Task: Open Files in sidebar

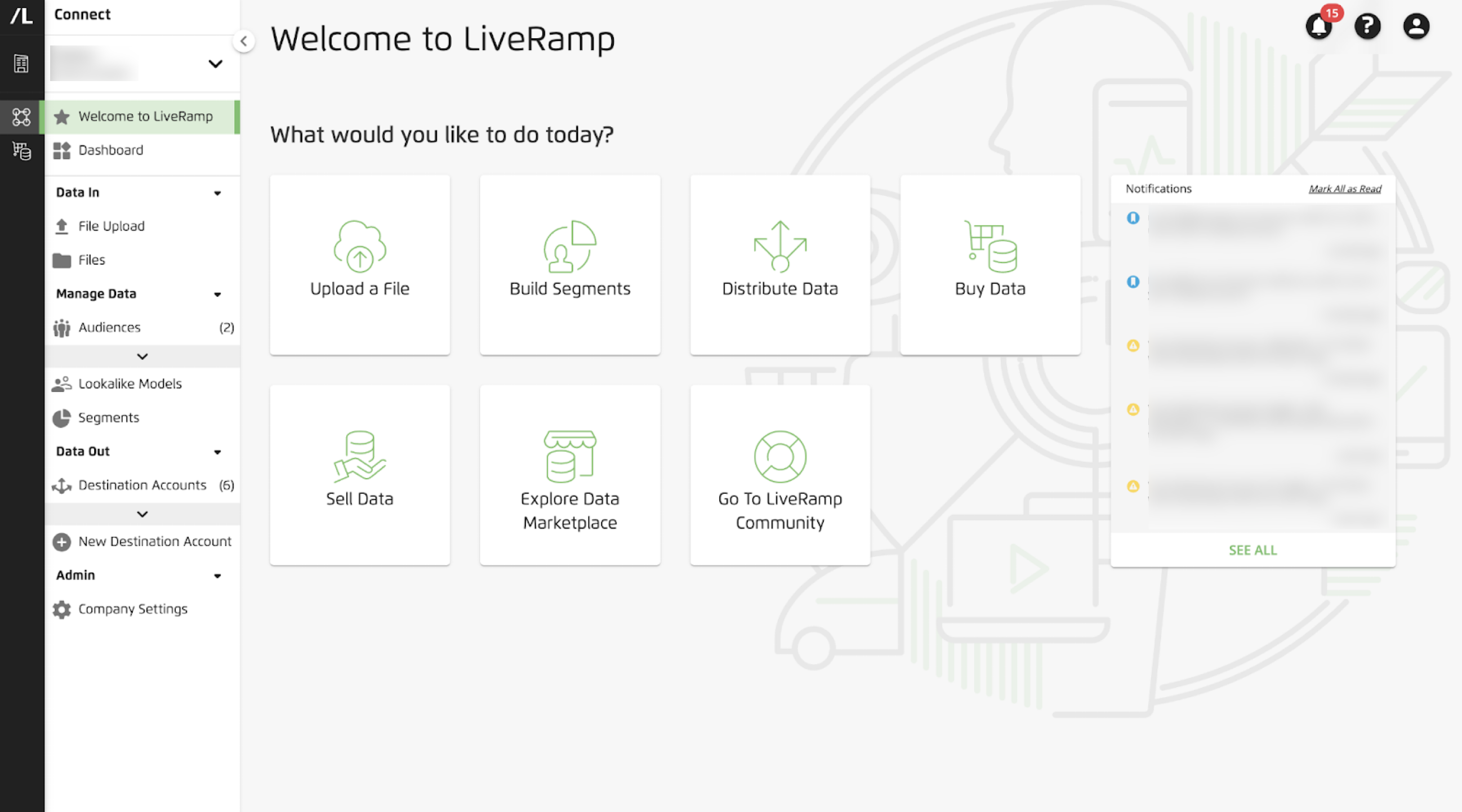Action: point(142,260)
